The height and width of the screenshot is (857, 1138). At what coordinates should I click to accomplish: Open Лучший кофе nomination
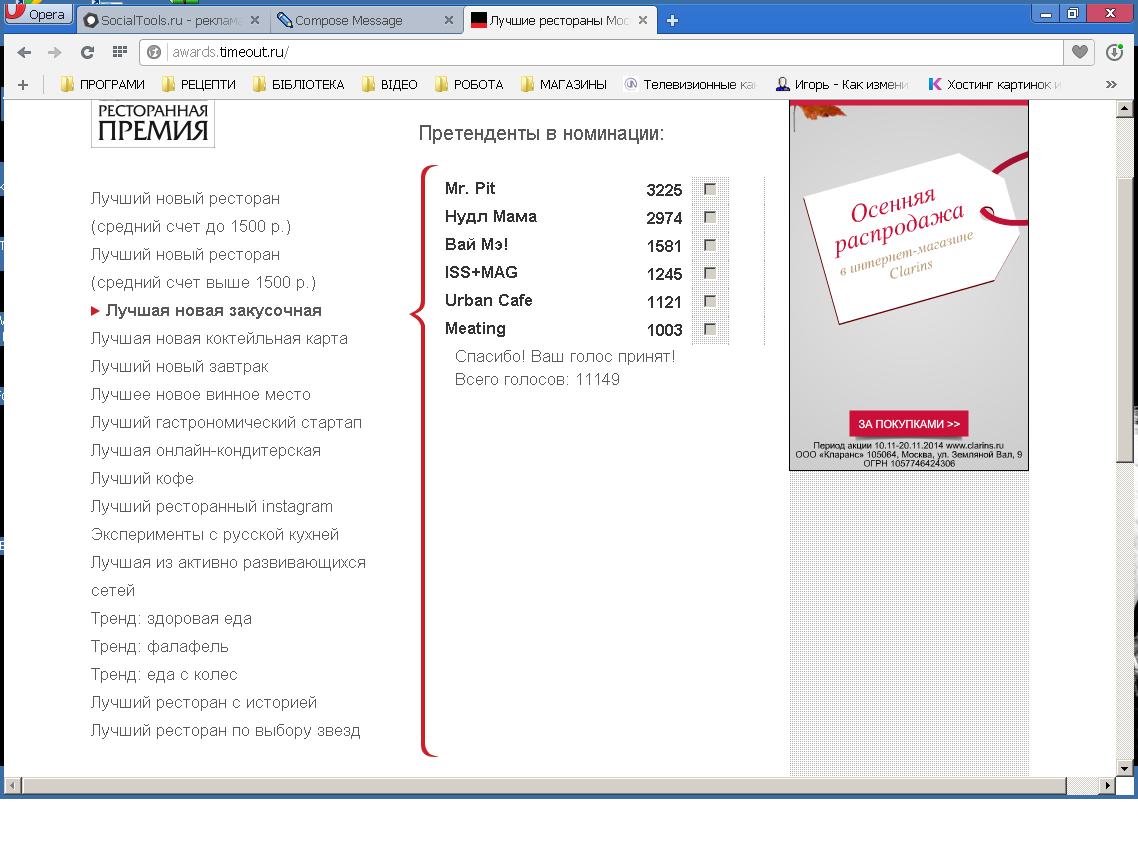click(142, 479)
